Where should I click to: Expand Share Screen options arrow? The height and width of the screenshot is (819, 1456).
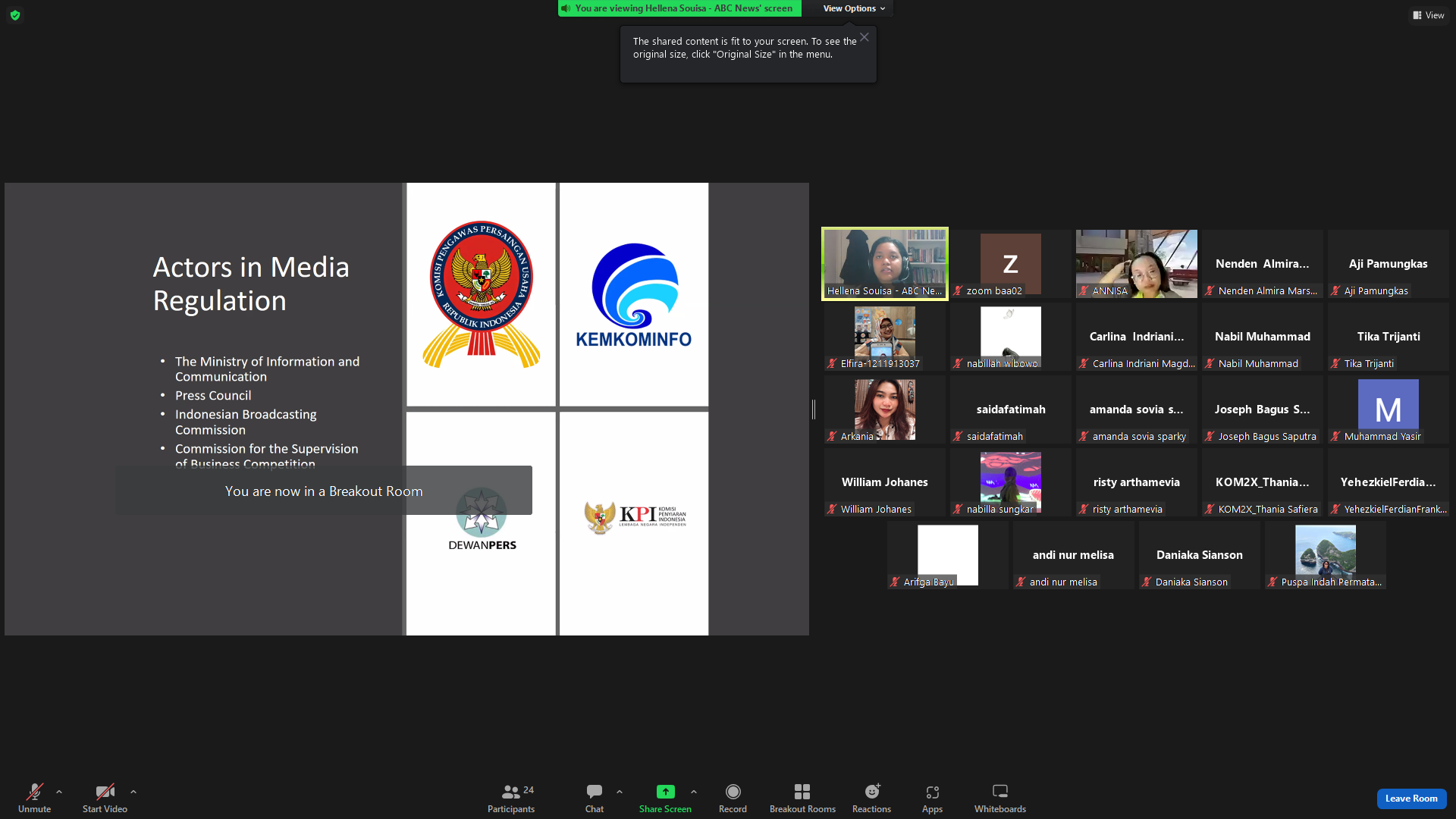tap(694, 792)
